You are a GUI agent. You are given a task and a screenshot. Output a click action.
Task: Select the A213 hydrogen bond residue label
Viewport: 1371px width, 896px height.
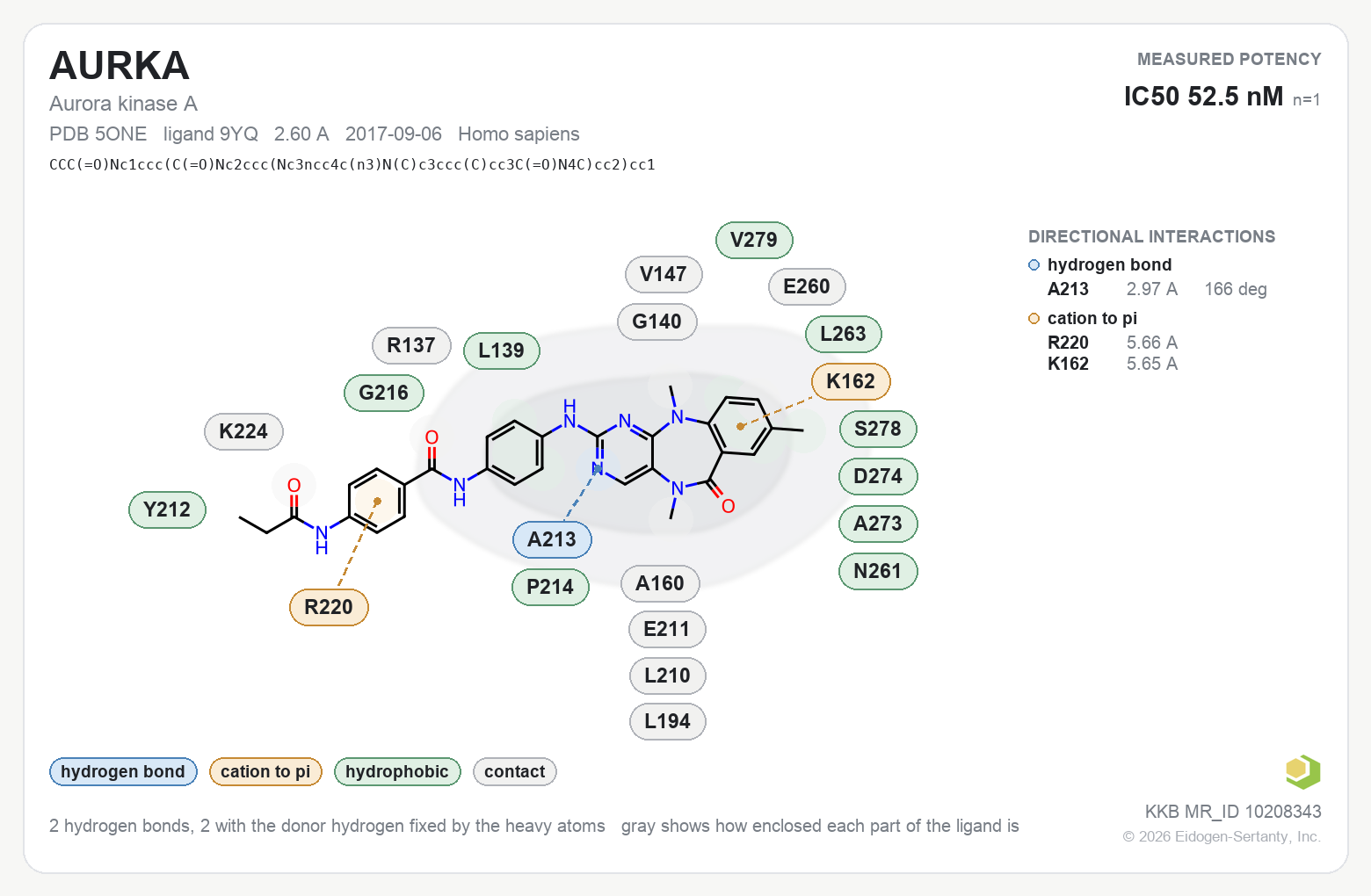pos(552,539)
